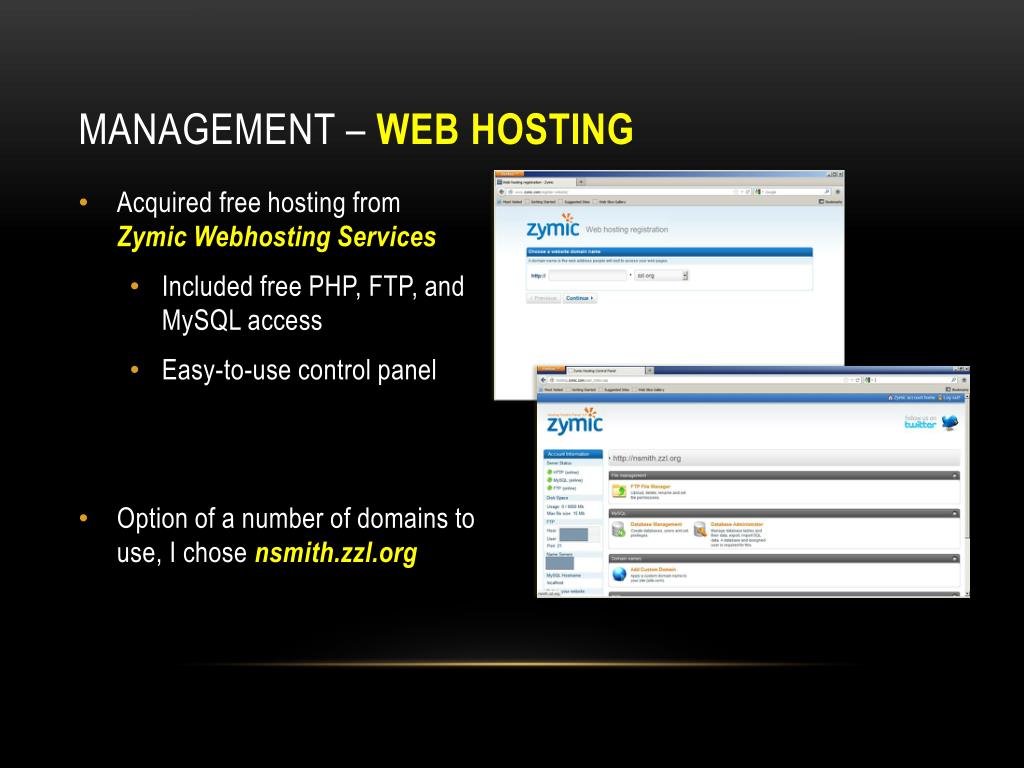Click the Zymic account home link
Image resolution: width=1024 pixels, height=768 pixels.
(x=912, y=397)
